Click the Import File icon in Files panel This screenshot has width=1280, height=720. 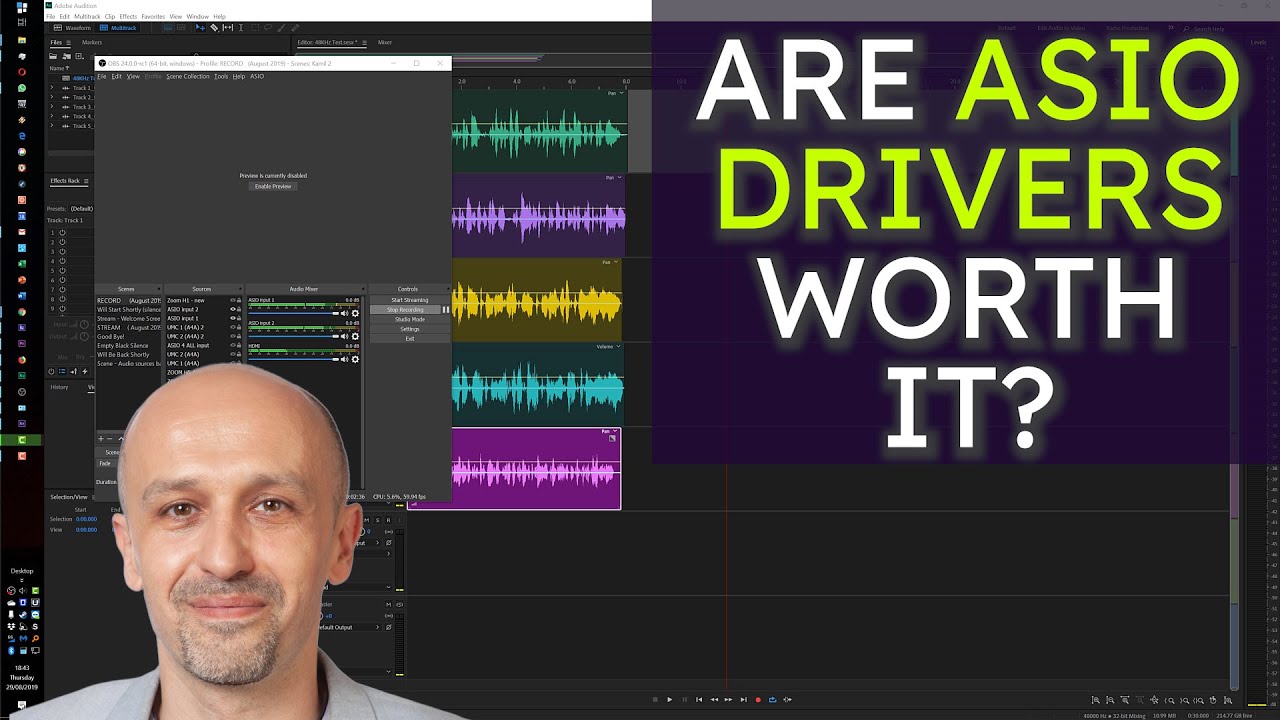[x=66, y=56]
